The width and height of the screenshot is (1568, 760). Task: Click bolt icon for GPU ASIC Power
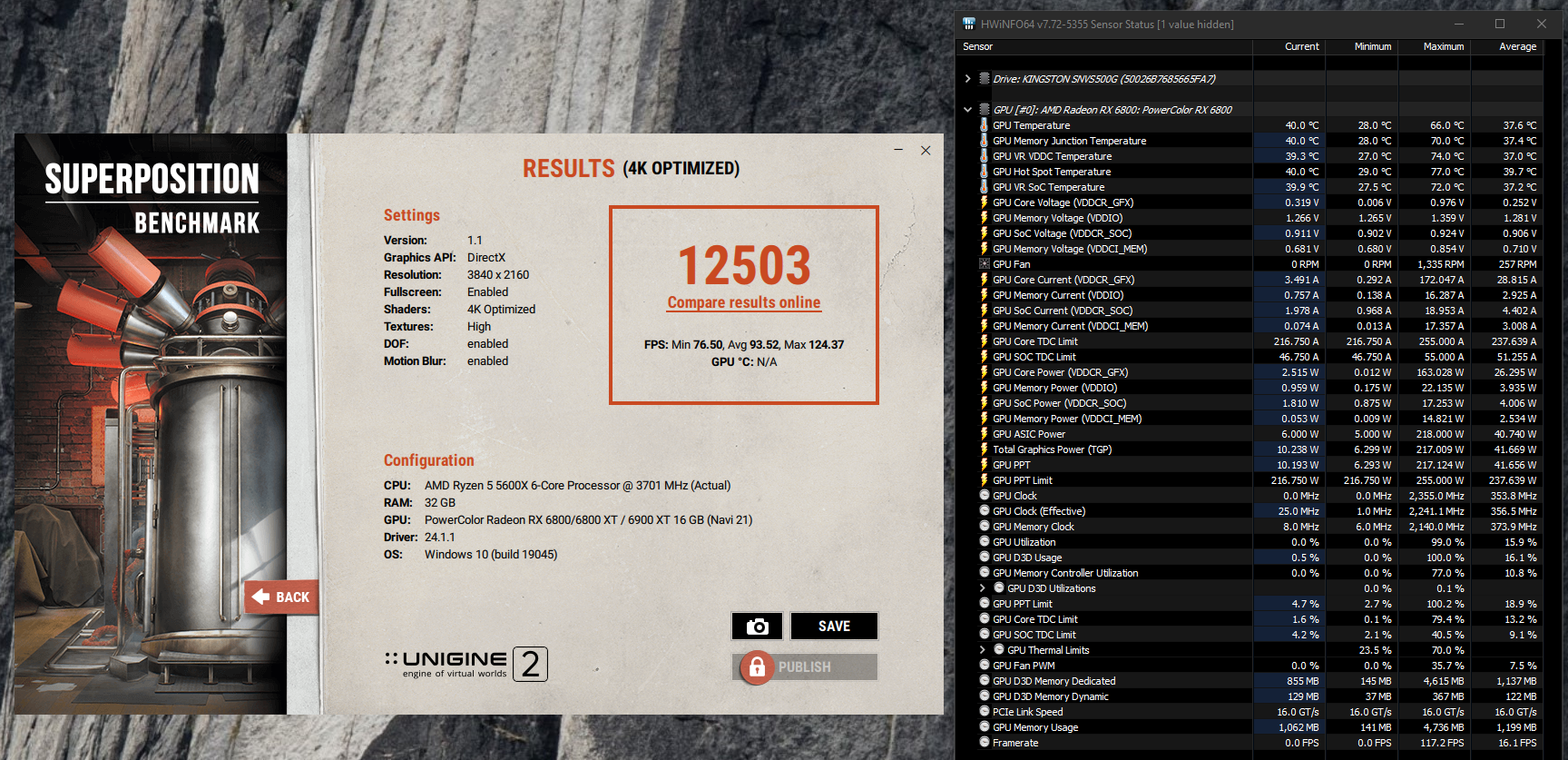tap(984, 434)
